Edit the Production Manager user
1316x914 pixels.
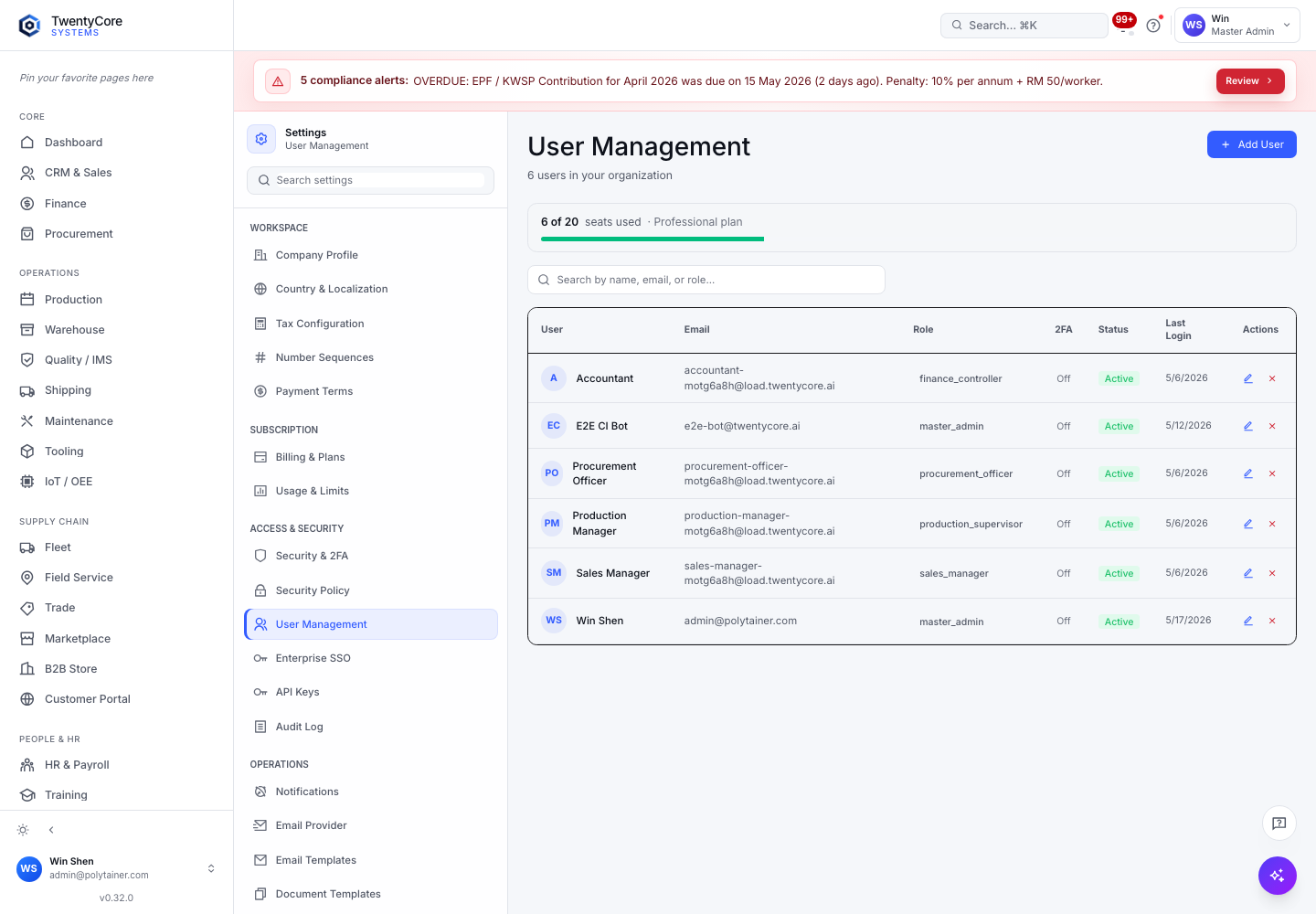[1247, 524]
